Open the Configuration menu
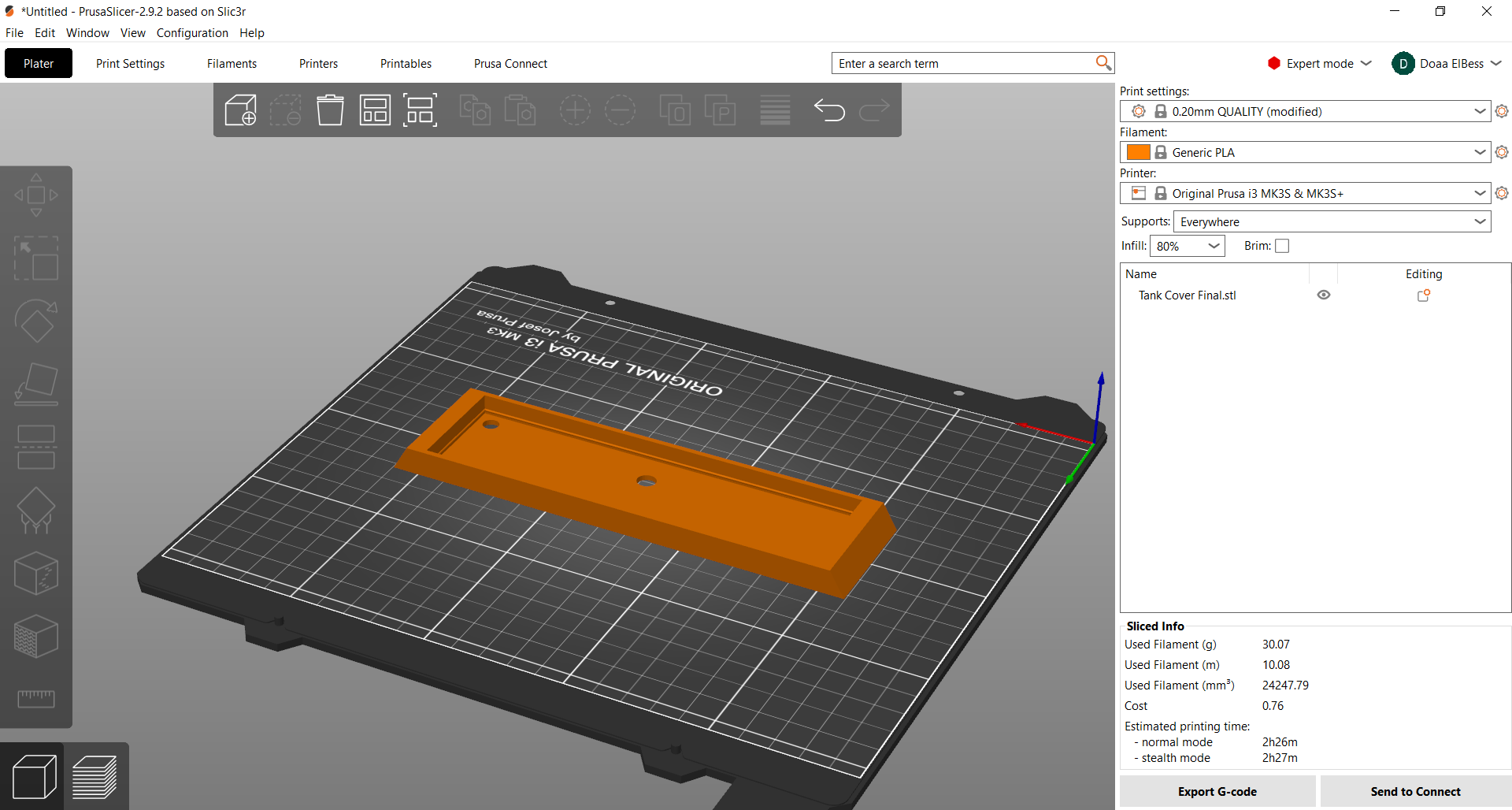 click(192, 33)
